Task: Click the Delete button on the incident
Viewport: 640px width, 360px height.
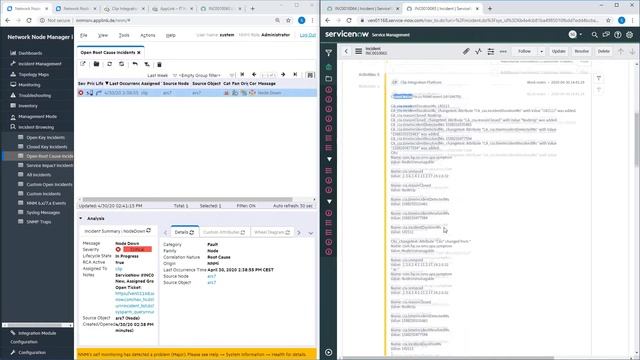Action: (x=604, y=51)
